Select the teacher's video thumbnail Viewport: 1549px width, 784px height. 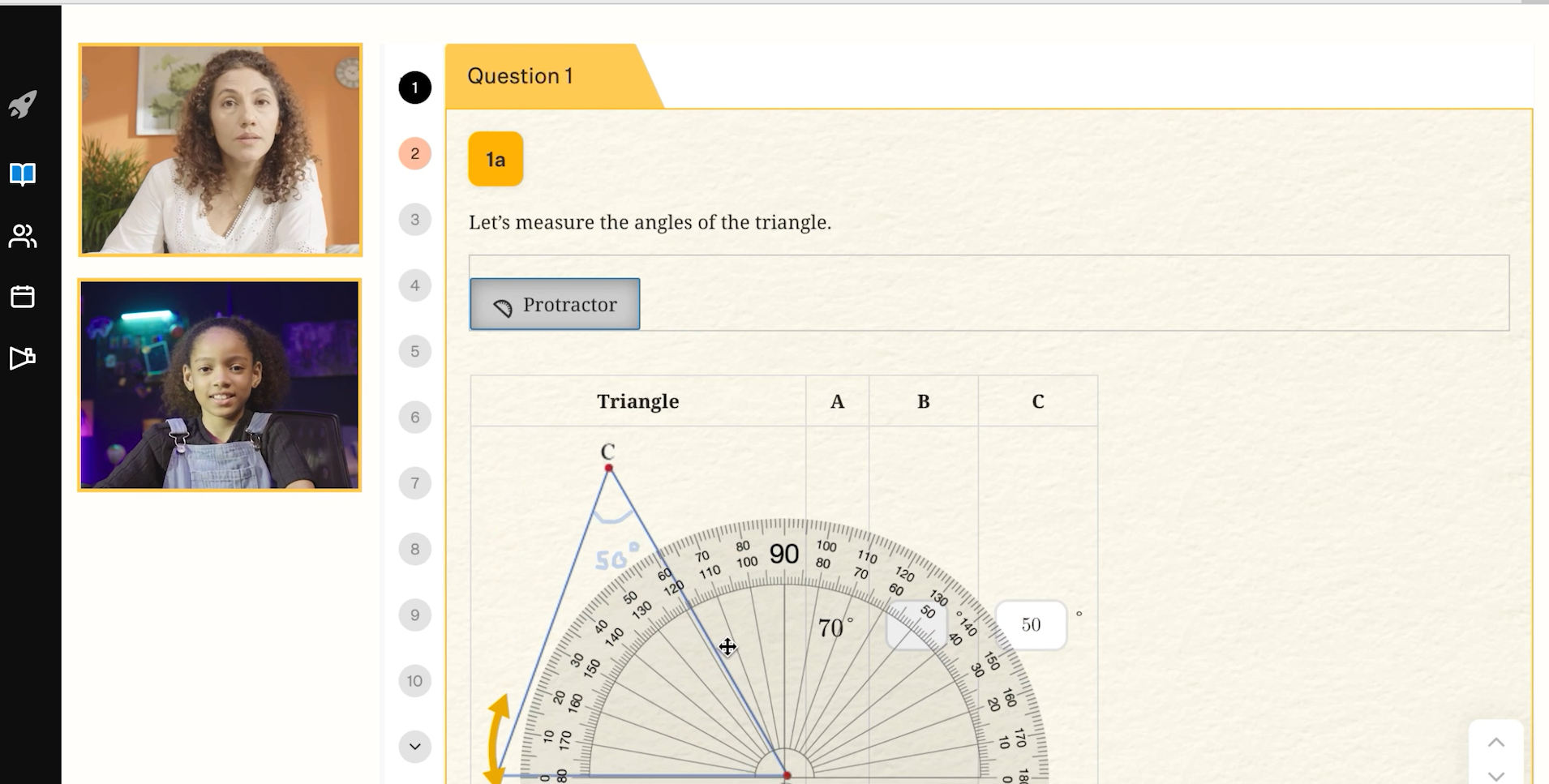(x=220, y=149)
